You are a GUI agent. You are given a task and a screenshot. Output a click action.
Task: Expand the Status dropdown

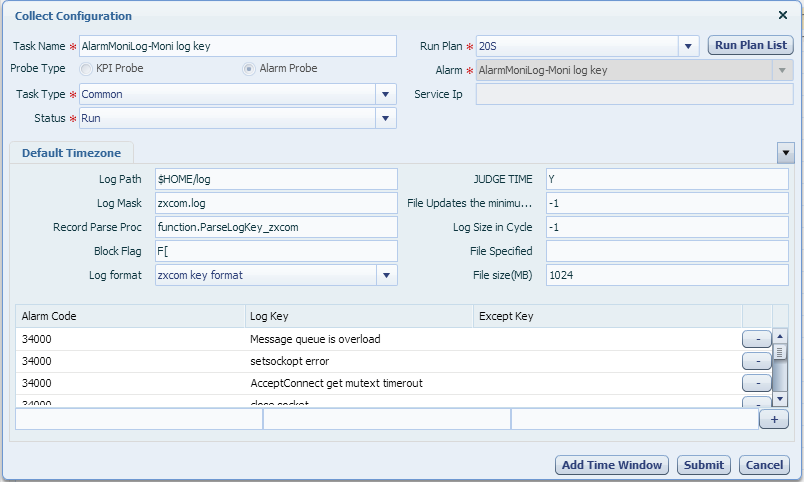tap(386, 118)
